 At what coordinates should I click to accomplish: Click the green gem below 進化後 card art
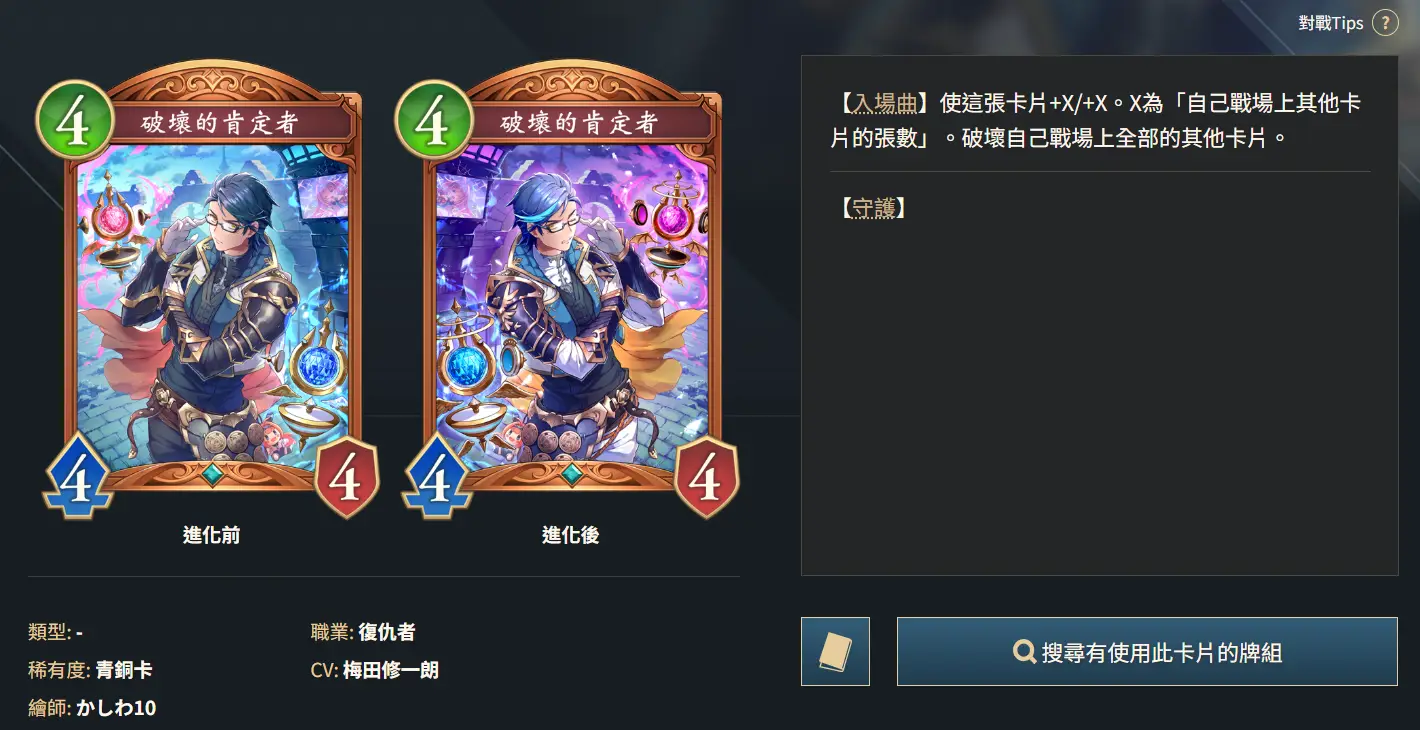[x=570, y=474]
